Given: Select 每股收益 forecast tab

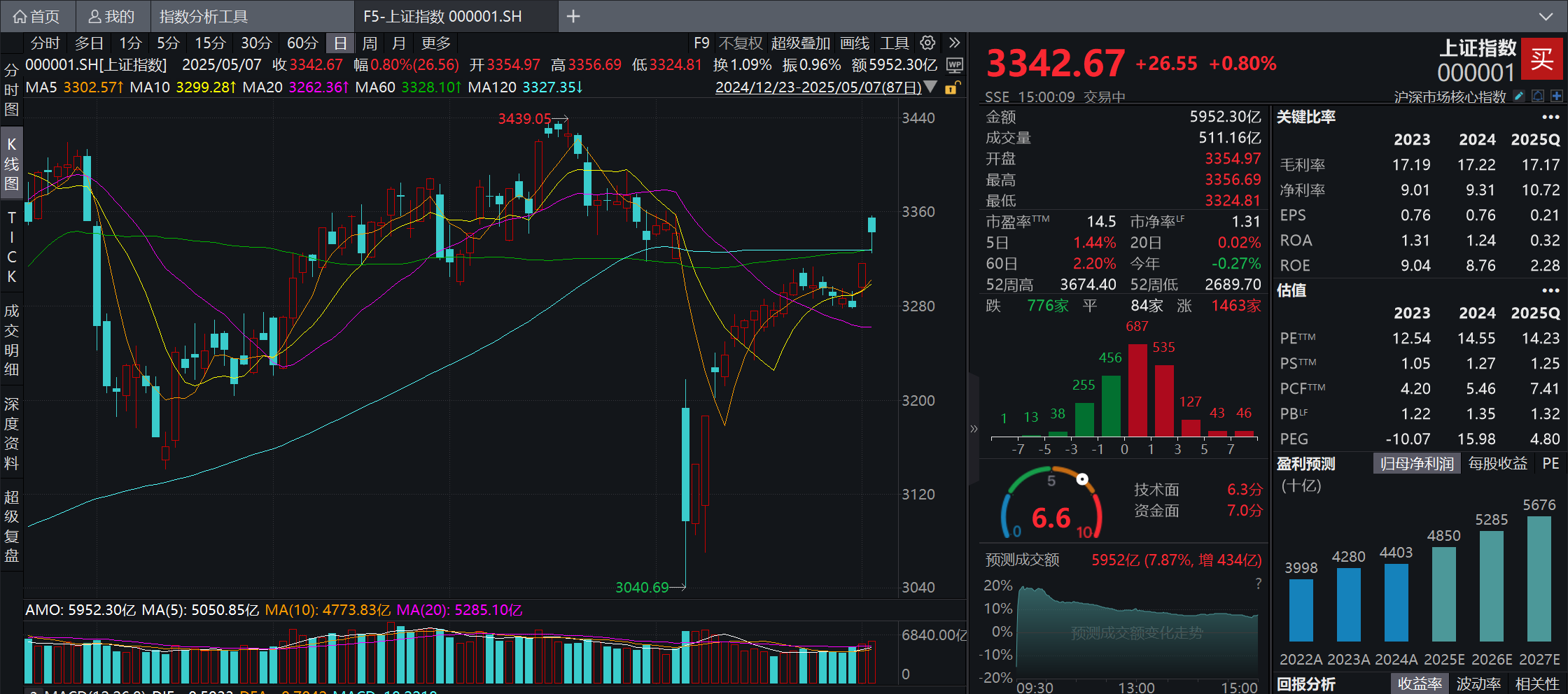Looking at the screenshot, I should (x=1497, y=464).
